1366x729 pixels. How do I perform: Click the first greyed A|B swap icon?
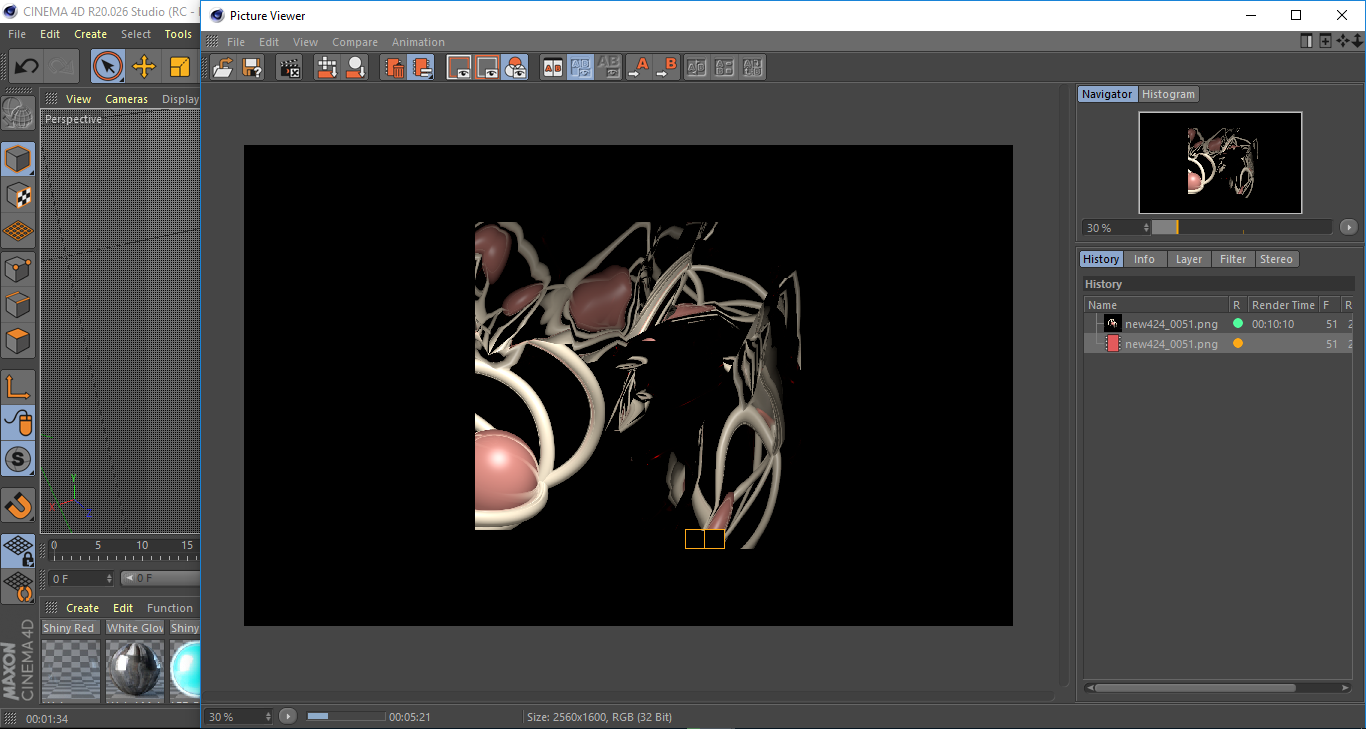point(697,67)
